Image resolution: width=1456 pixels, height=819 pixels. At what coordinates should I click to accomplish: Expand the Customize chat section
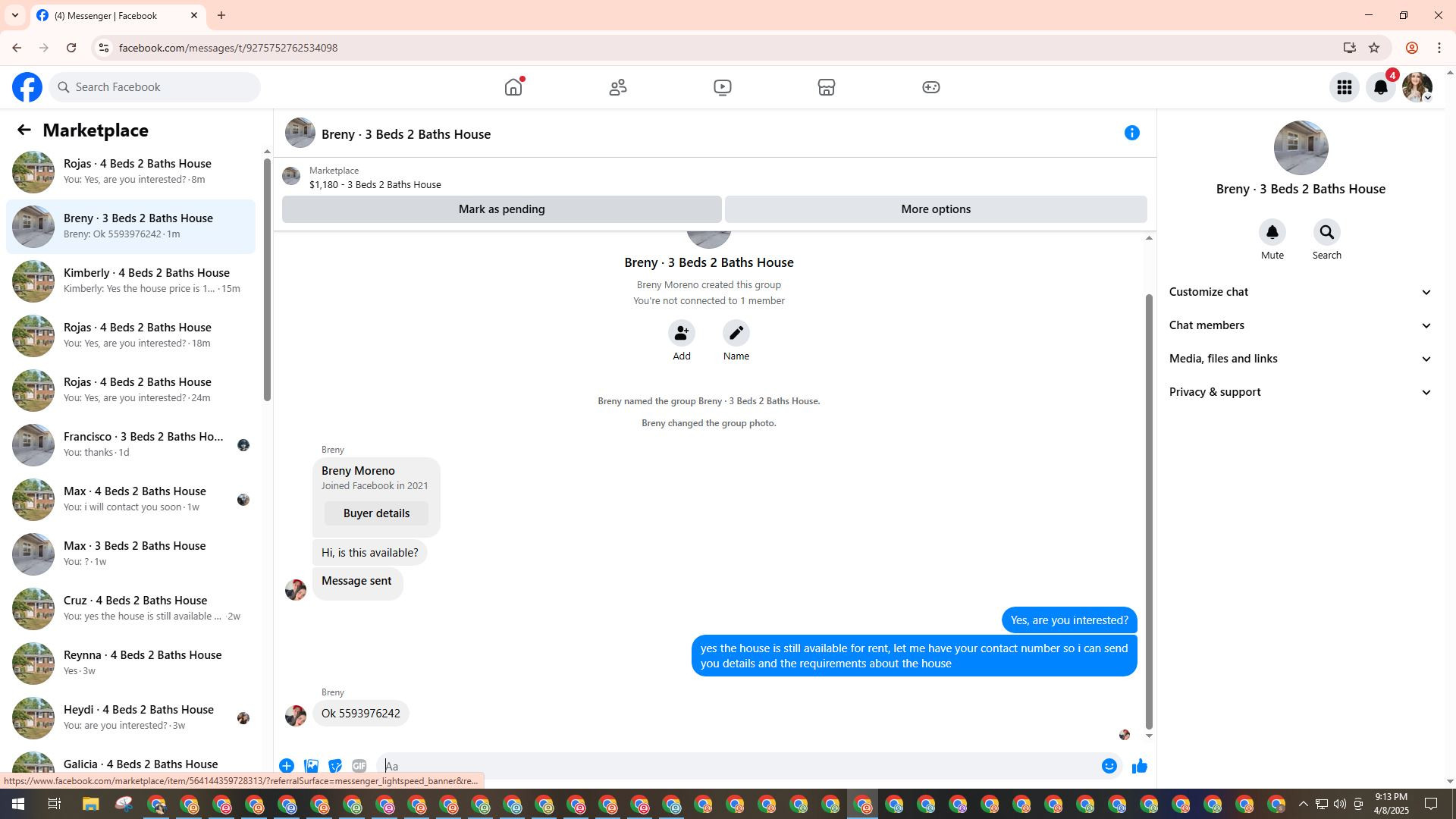coord(1300,292)
